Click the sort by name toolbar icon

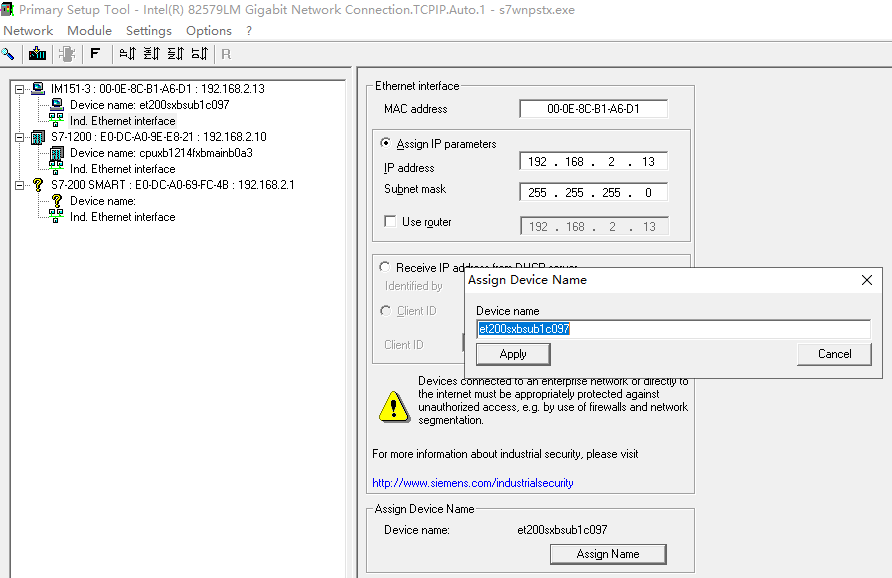[176, 54]
